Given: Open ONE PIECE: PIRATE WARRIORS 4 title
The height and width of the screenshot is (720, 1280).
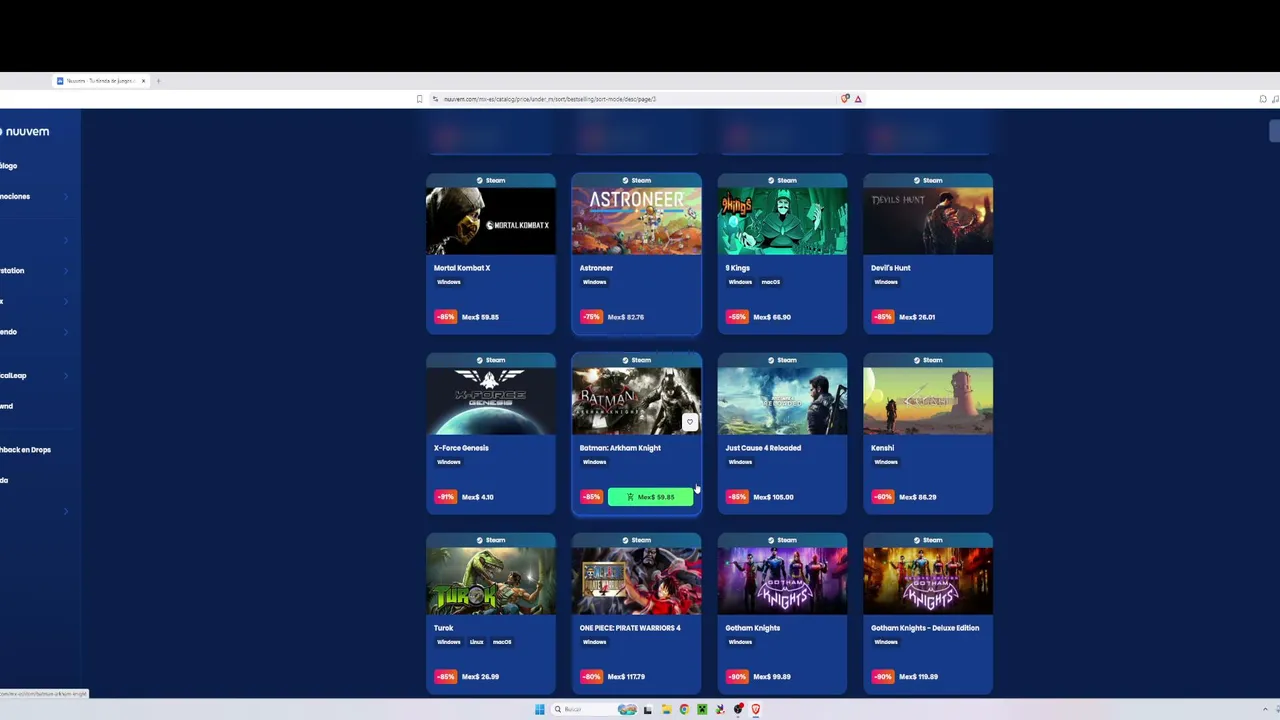Looking at the screenshot, I should coord(630,628).
